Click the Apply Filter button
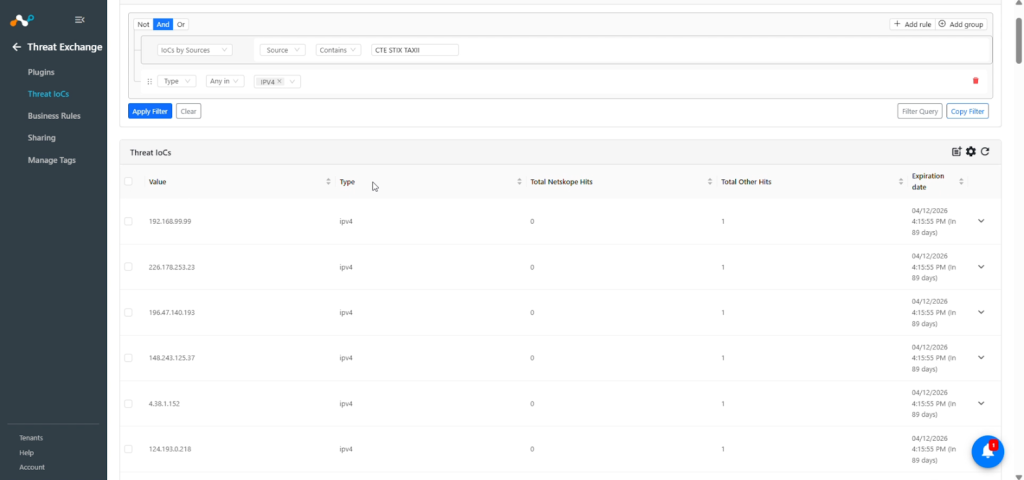The image size is (1024, 480). [150, 111]
